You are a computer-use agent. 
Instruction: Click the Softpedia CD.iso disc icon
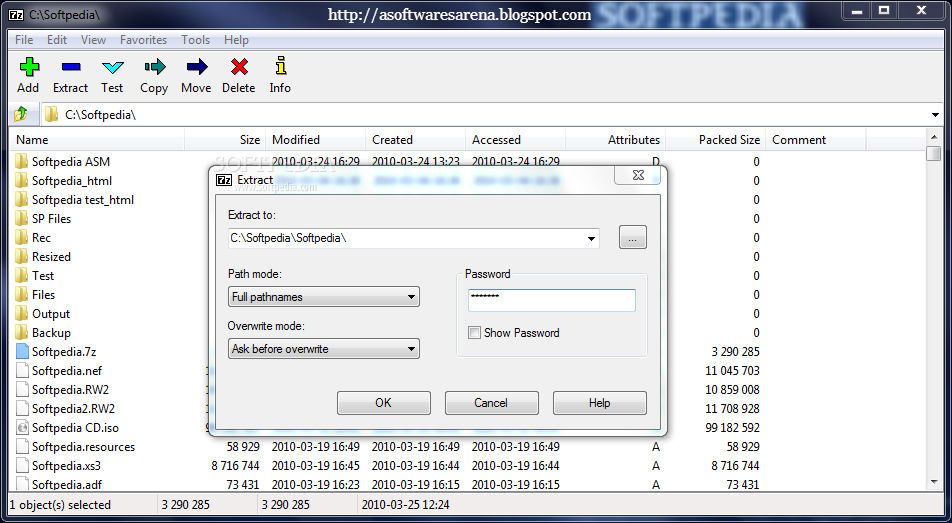[22, 428]
